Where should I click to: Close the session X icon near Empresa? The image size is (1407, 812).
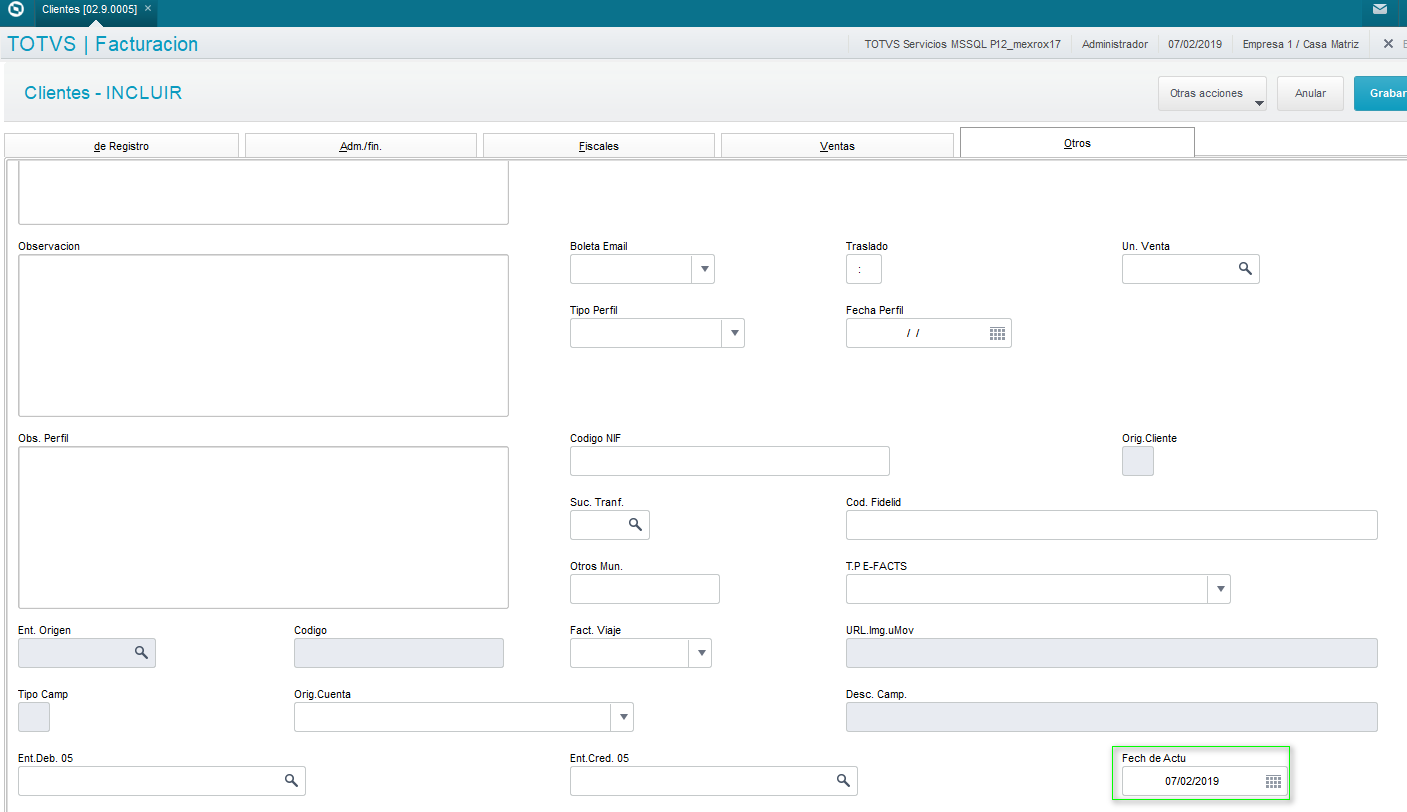[x=1388, y=44]
